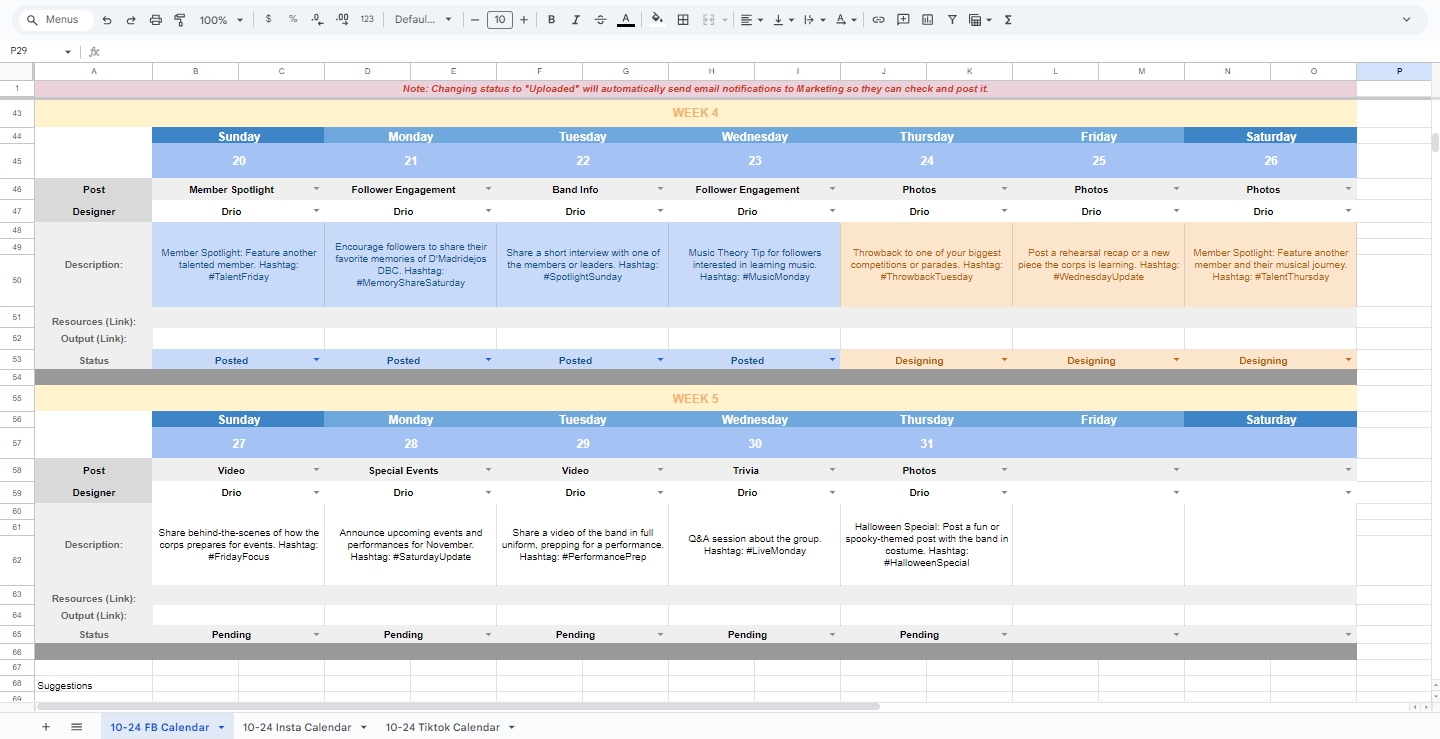Decrease decimal places

pyautogui.click(x=317, y=20)
